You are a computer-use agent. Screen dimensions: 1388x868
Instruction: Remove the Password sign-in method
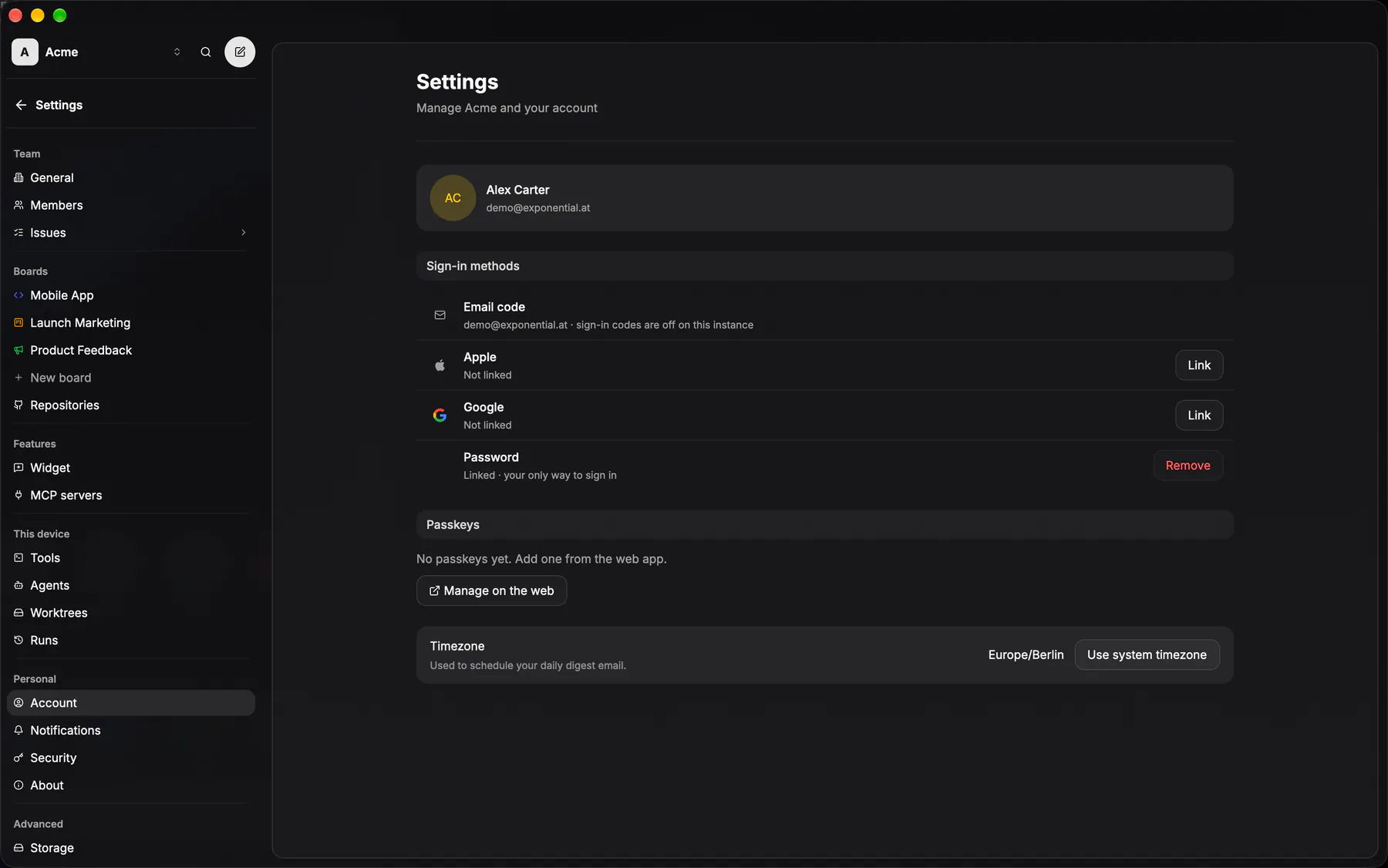pyautogui.click(x=1188, y=466)
